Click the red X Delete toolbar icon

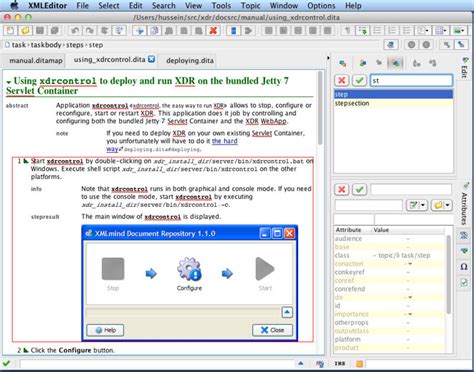coord(213,31)
